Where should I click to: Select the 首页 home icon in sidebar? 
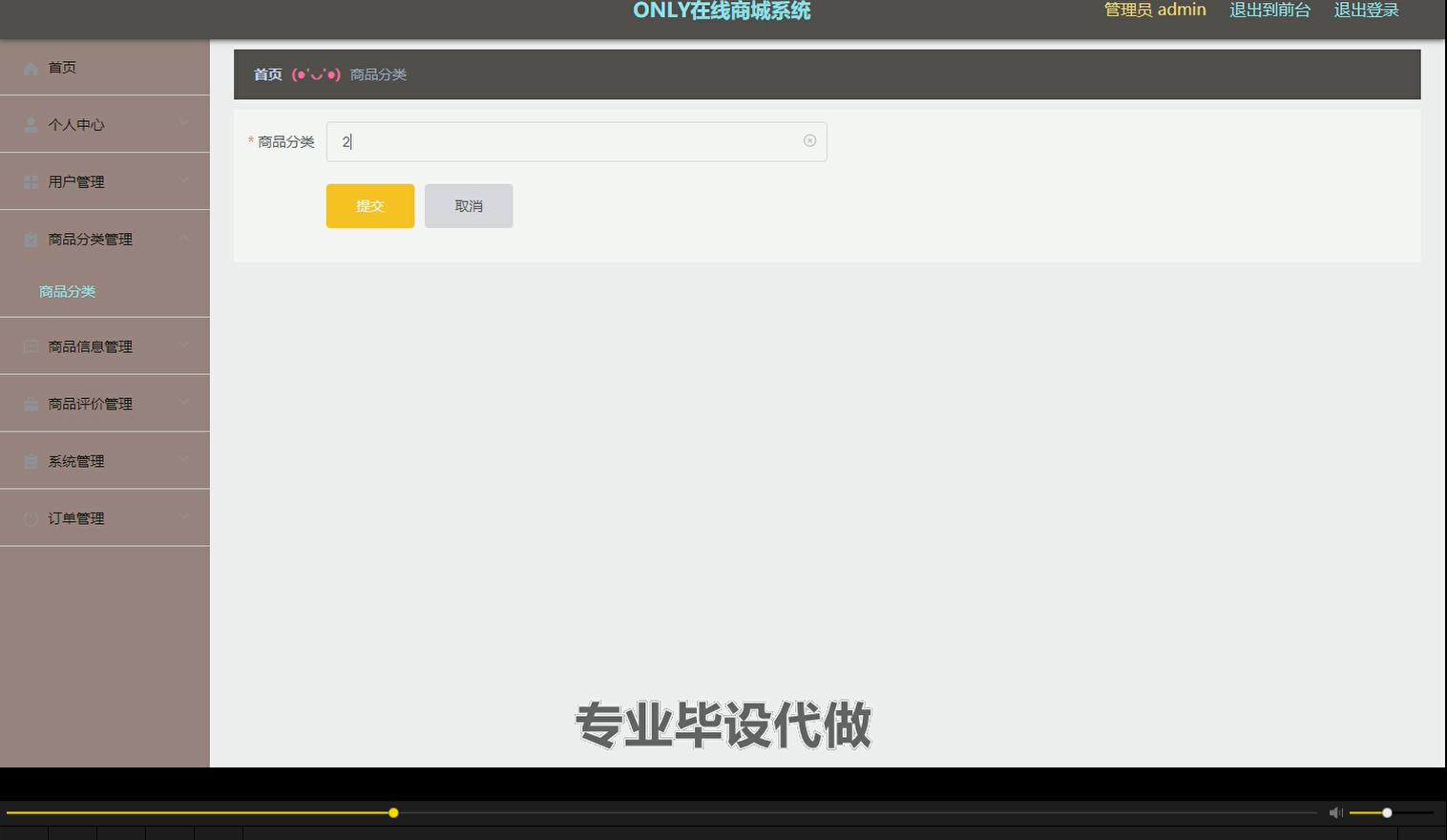click(30, 67)
